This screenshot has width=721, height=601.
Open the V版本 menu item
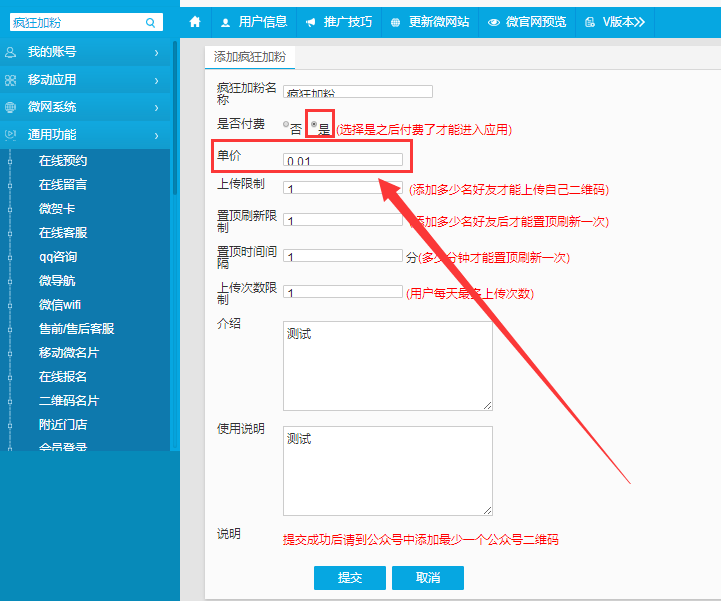615,22
